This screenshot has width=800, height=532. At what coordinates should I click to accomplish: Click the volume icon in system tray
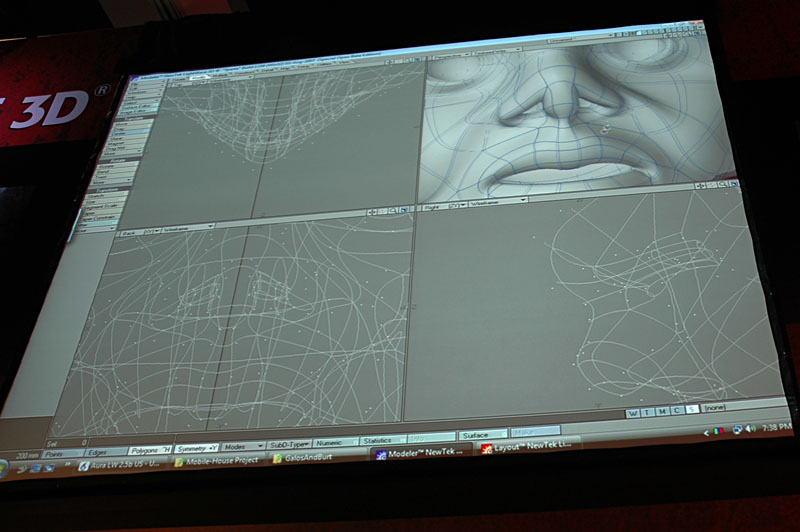click(x=751, y=428)
